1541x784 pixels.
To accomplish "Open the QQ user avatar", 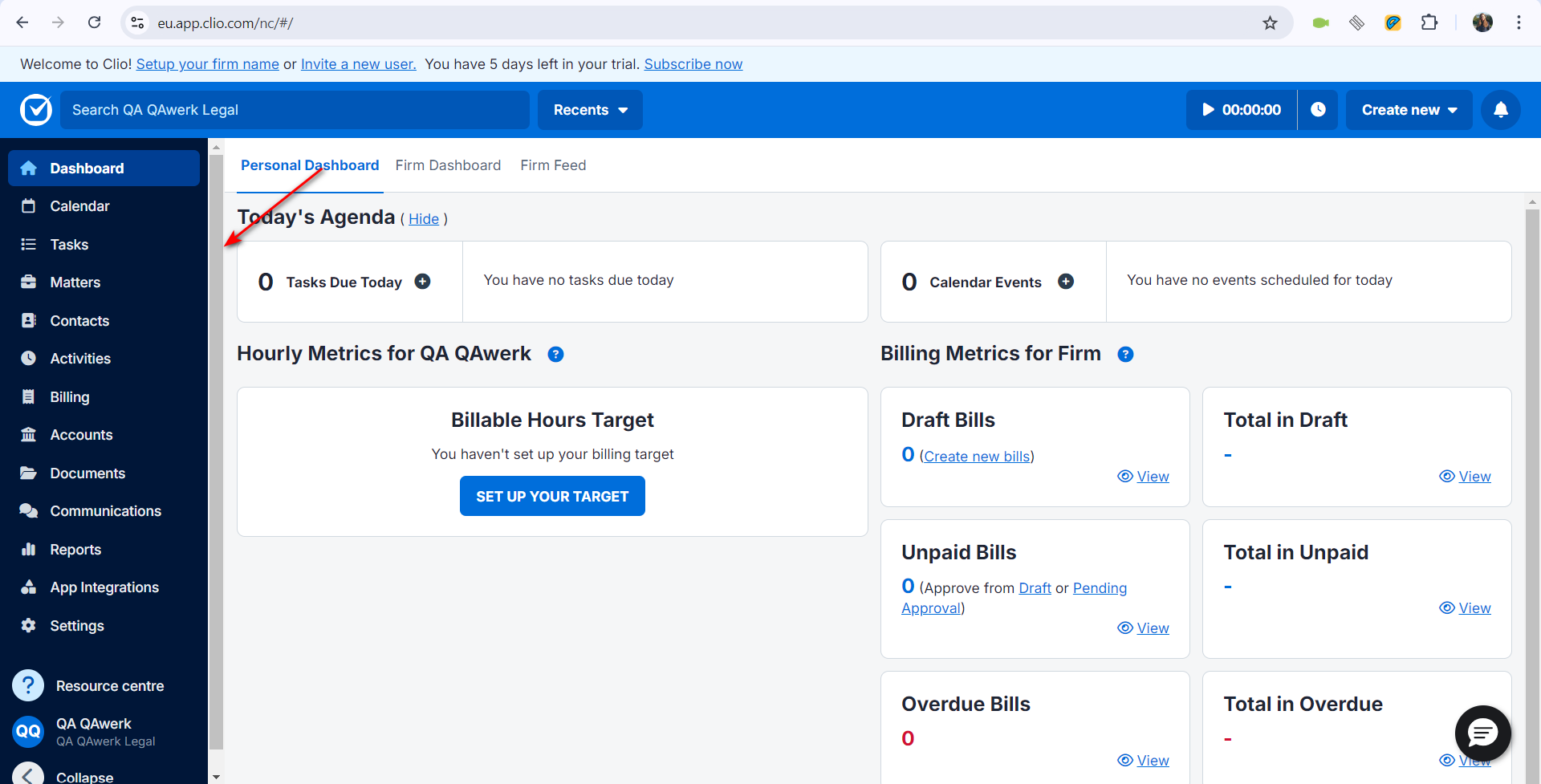I will coord(28,731).
